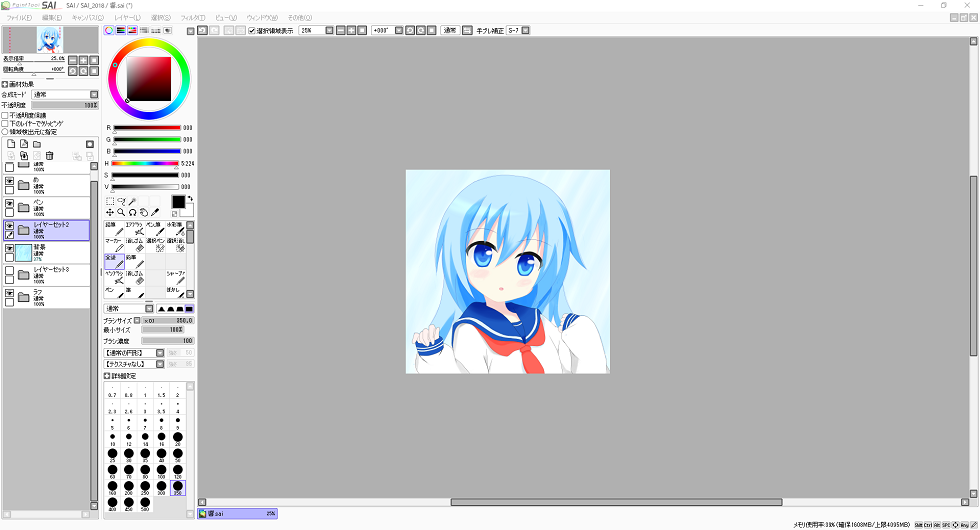Click undo arrow in top toolbar
The height and width of the screenshot is (530, 980).
[202, 30]
